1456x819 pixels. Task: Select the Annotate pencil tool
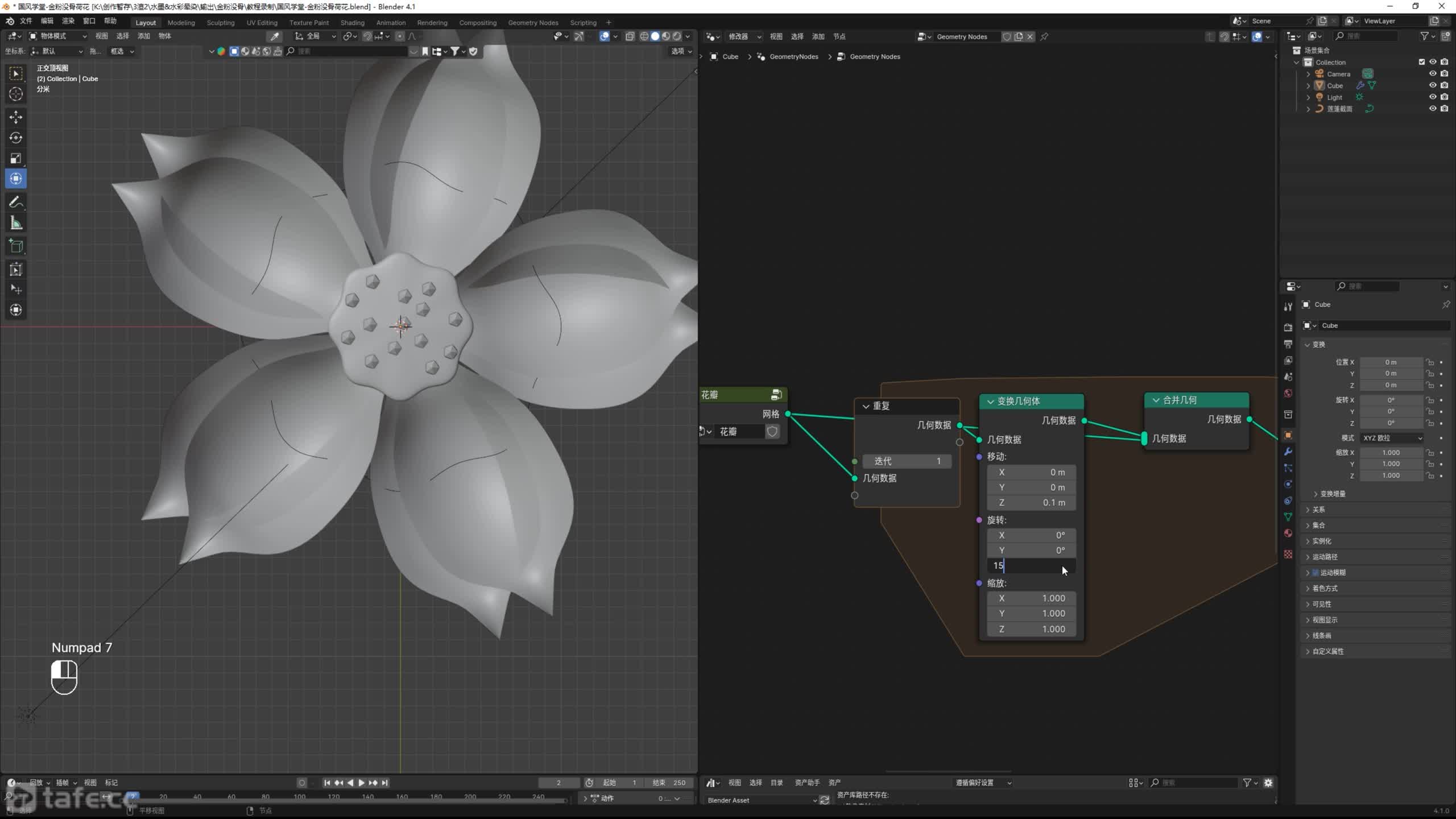pos(15,202)
